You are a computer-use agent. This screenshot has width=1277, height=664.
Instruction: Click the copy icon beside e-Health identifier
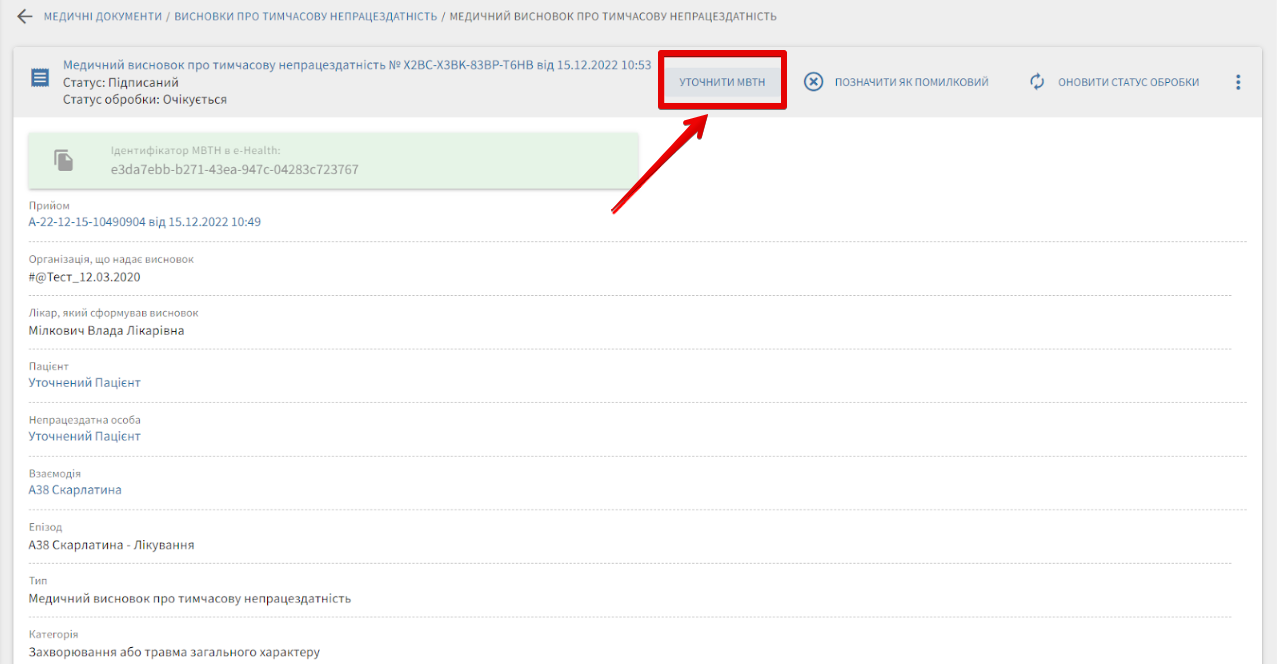coord(63,160)
